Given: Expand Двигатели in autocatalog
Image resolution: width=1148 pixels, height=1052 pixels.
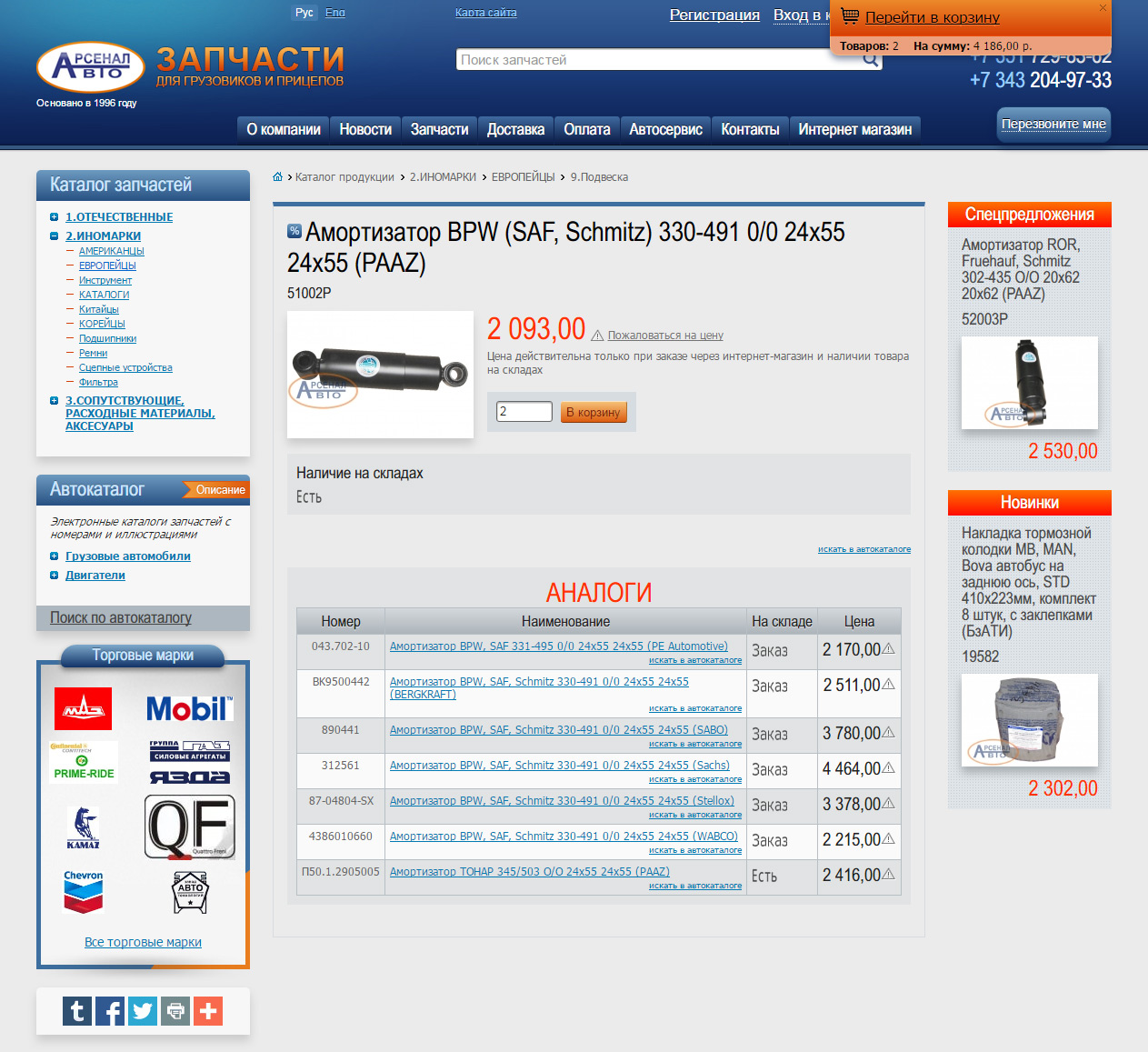Looking at the screenshot, I should pos(55,576).
